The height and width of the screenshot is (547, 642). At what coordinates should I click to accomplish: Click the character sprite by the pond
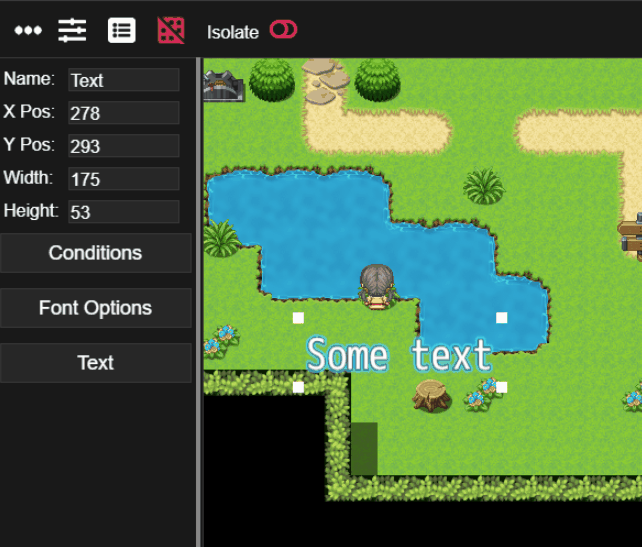[377, 287]
